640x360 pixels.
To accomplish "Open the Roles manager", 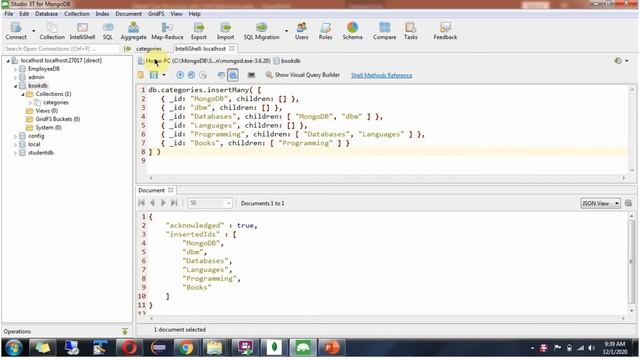I will 325,31.
